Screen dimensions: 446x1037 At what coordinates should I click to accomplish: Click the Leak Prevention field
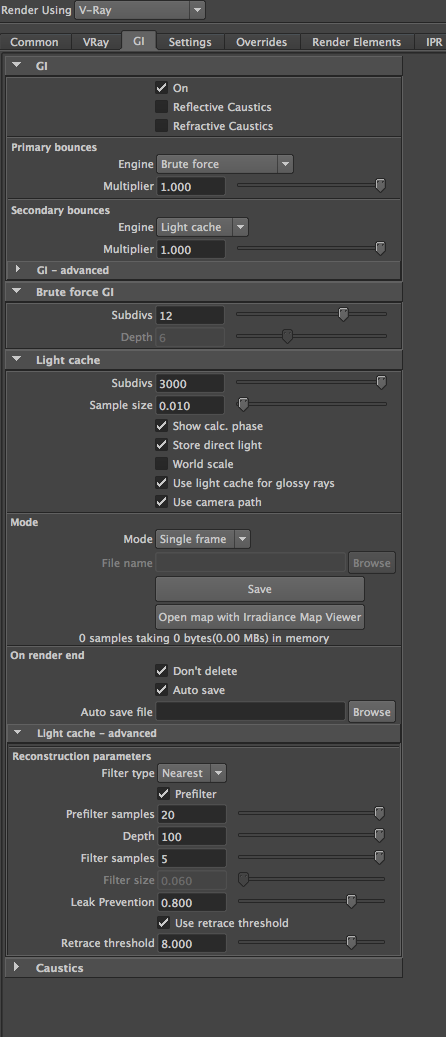pyautogui.click(x=192, y=902)
